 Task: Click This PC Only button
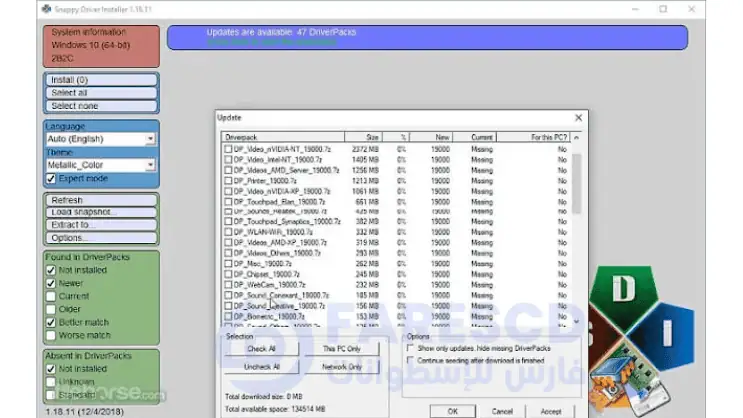(x=342, y=349)
